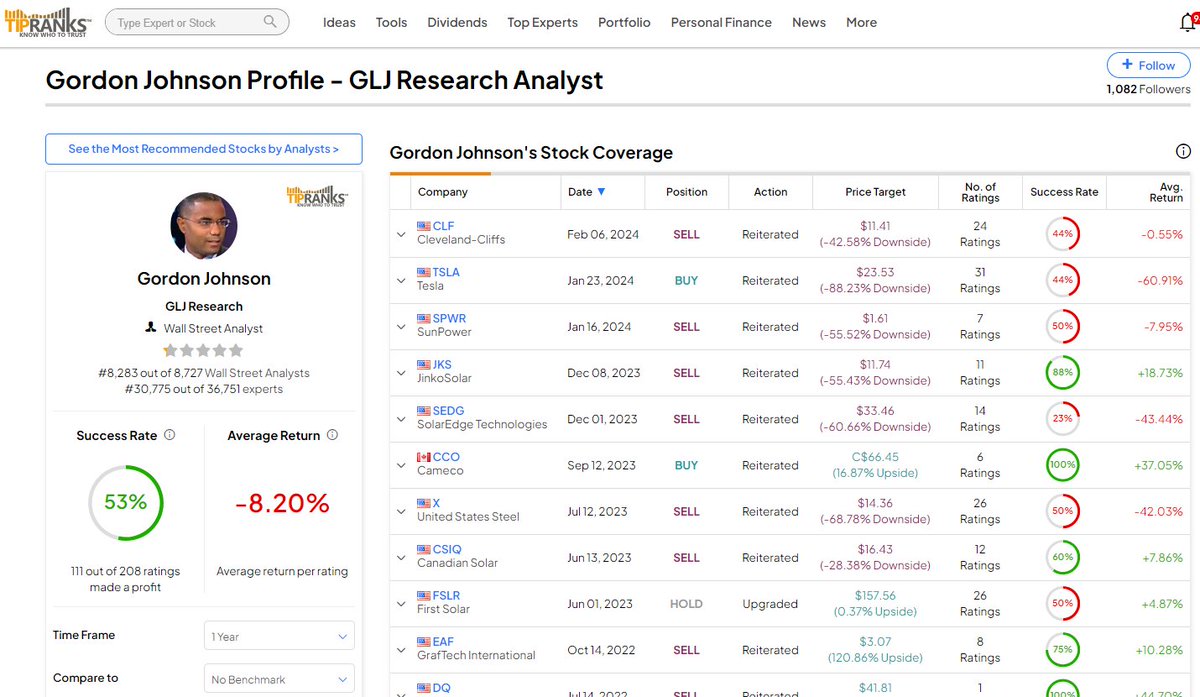Open the TipRanks home logo
This screenshot has height=697, width=1200.
47,21
